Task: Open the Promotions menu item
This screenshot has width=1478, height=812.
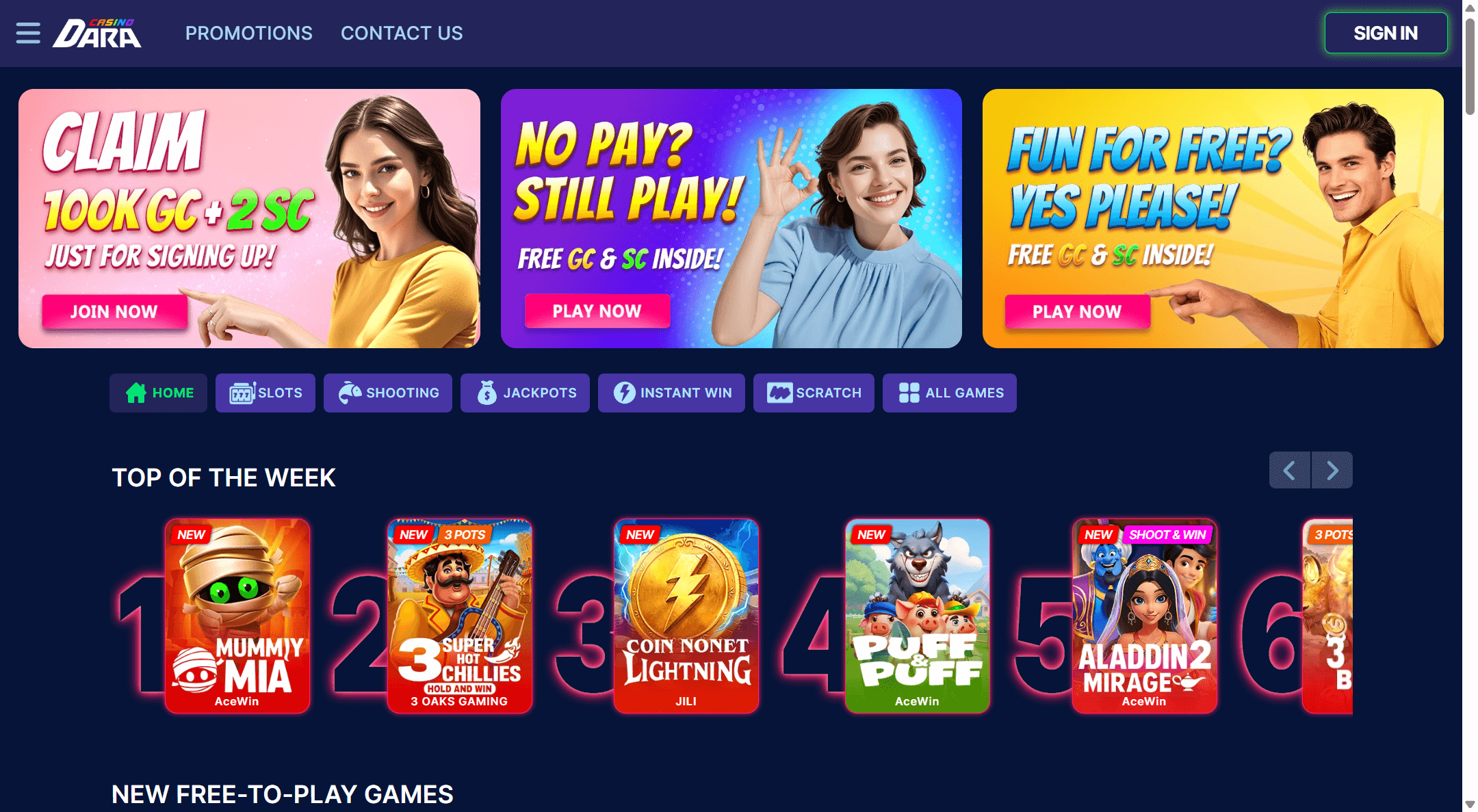Action: pyautogui.click(x=249, y=33)
